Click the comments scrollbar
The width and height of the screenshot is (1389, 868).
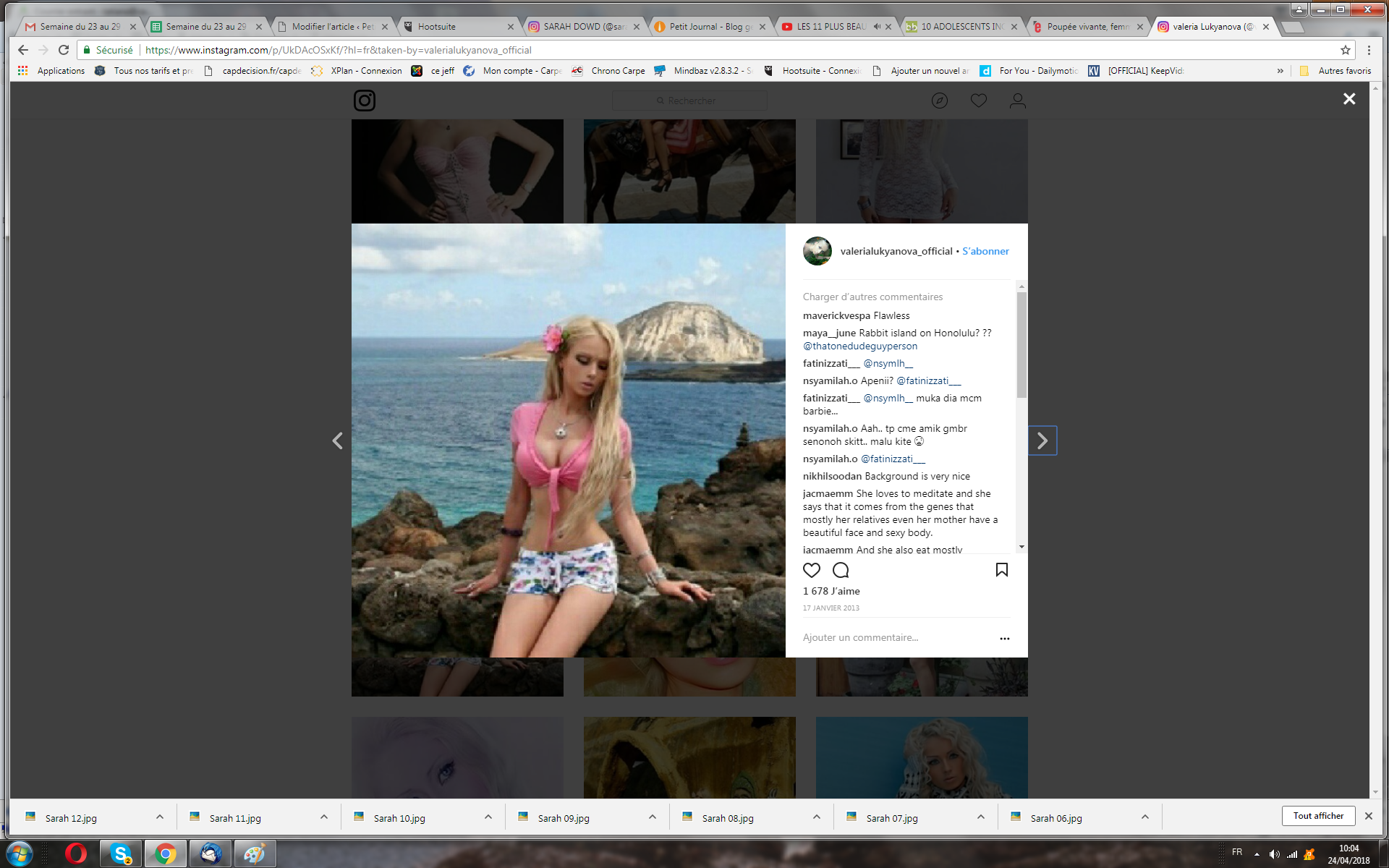[x=1021, y=345]
